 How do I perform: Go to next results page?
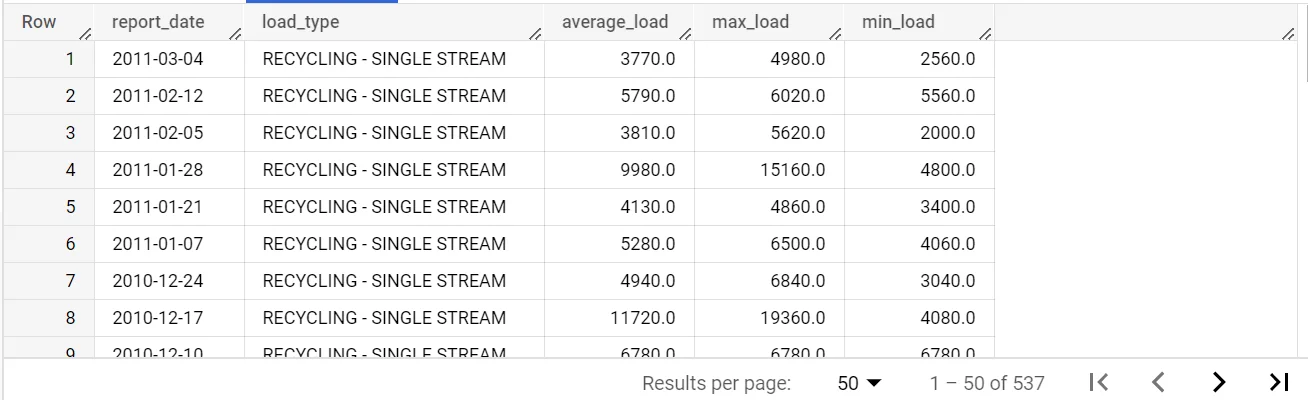1218,382
